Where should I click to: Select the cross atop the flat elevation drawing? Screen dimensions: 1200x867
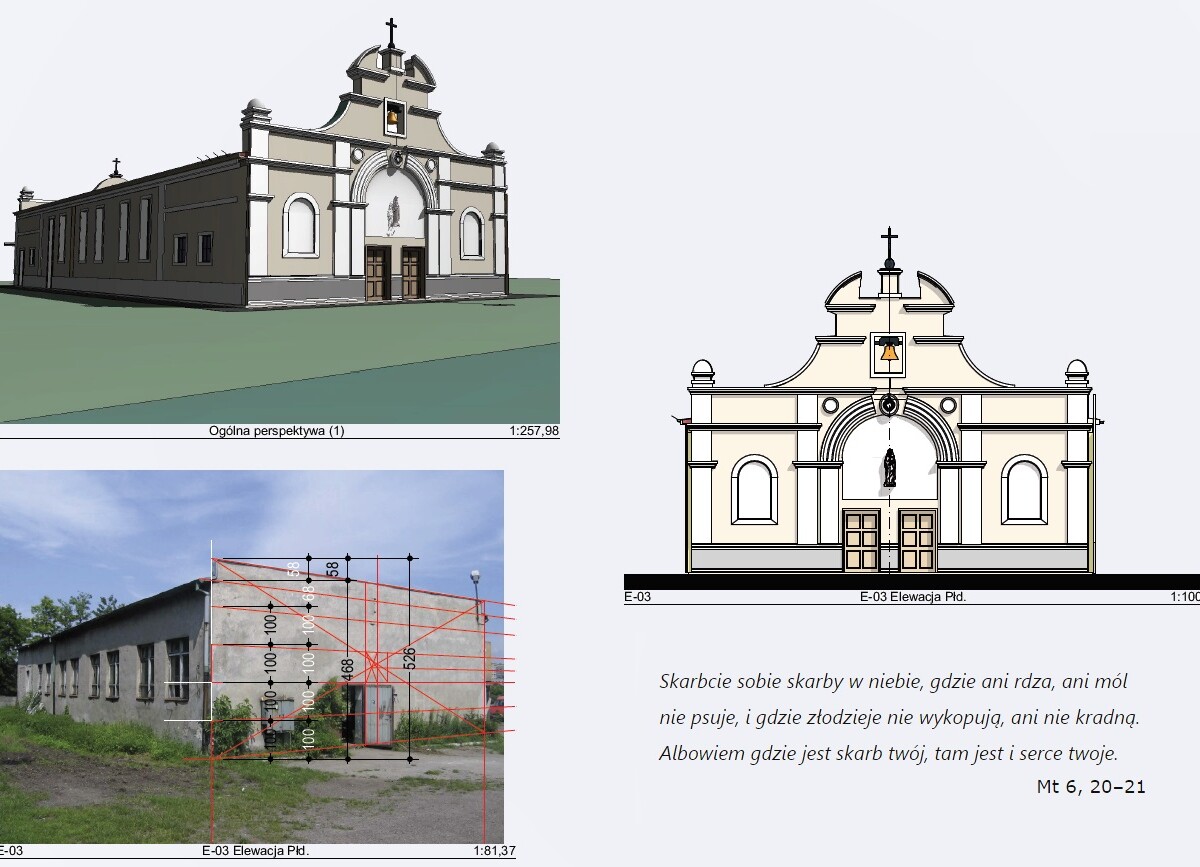click(888, 243)
